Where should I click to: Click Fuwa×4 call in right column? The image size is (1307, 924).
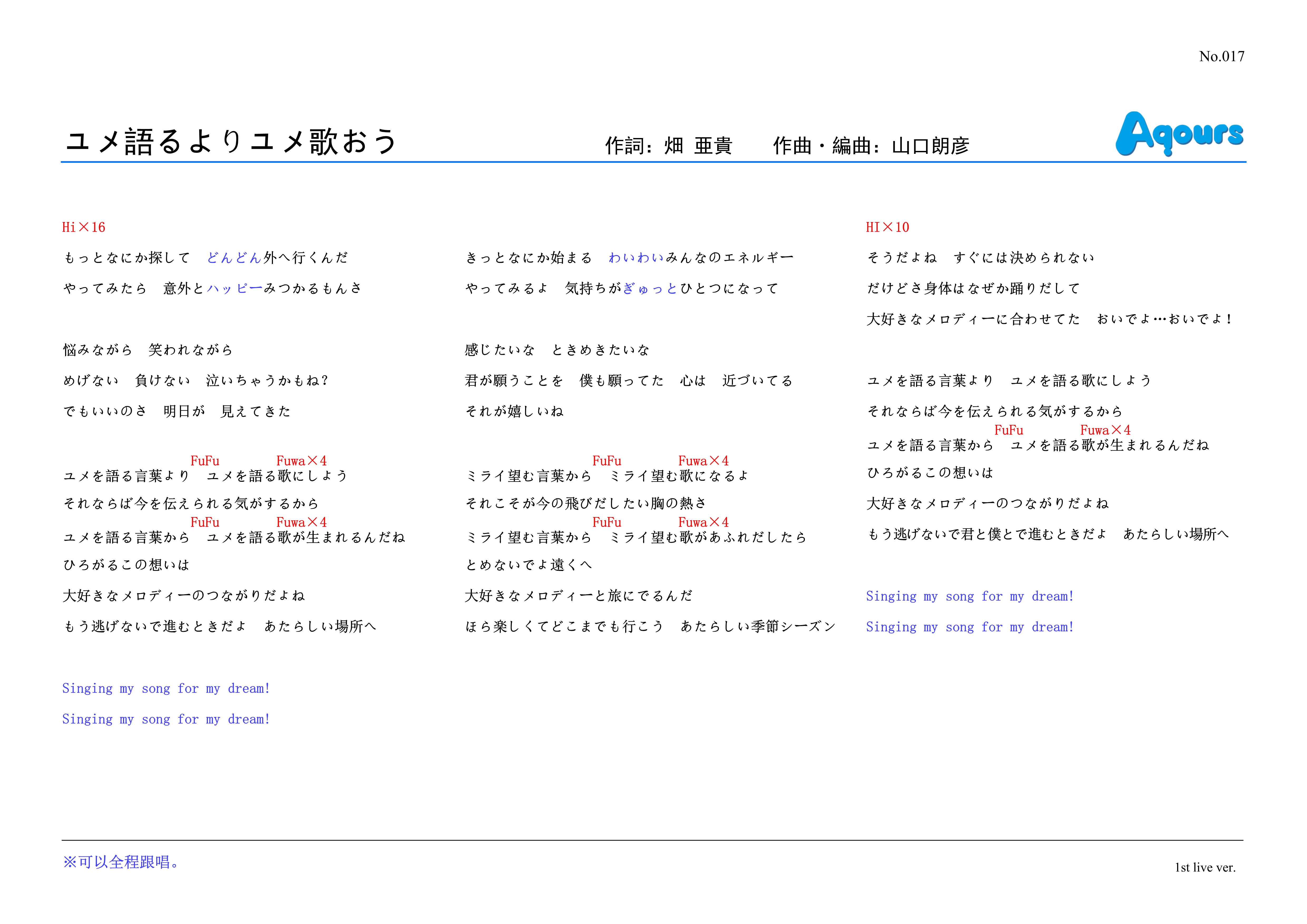click(x=1105, y=430)
